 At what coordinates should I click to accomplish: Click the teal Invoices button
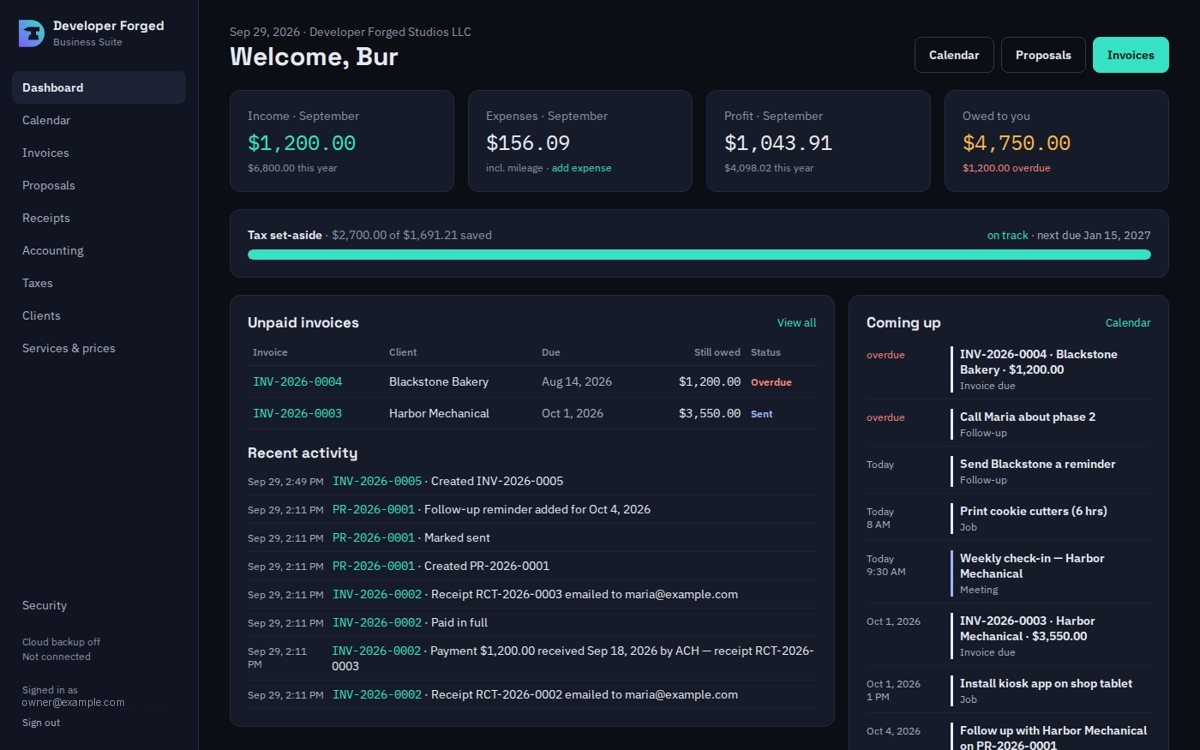[1131, 55]
